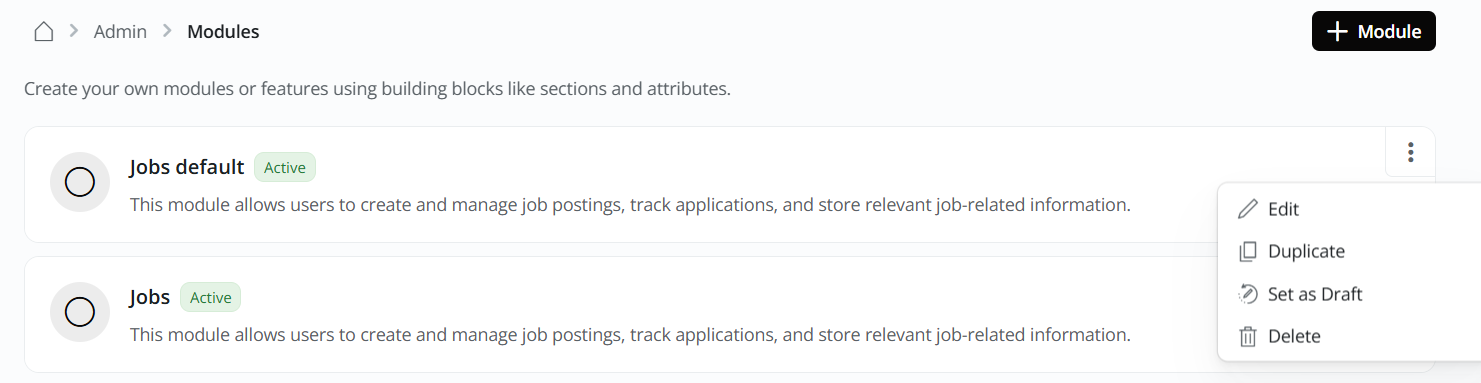Click the chevron after the home icon
This screenshot has height=383, width=1481.
[x=74, y=32]
